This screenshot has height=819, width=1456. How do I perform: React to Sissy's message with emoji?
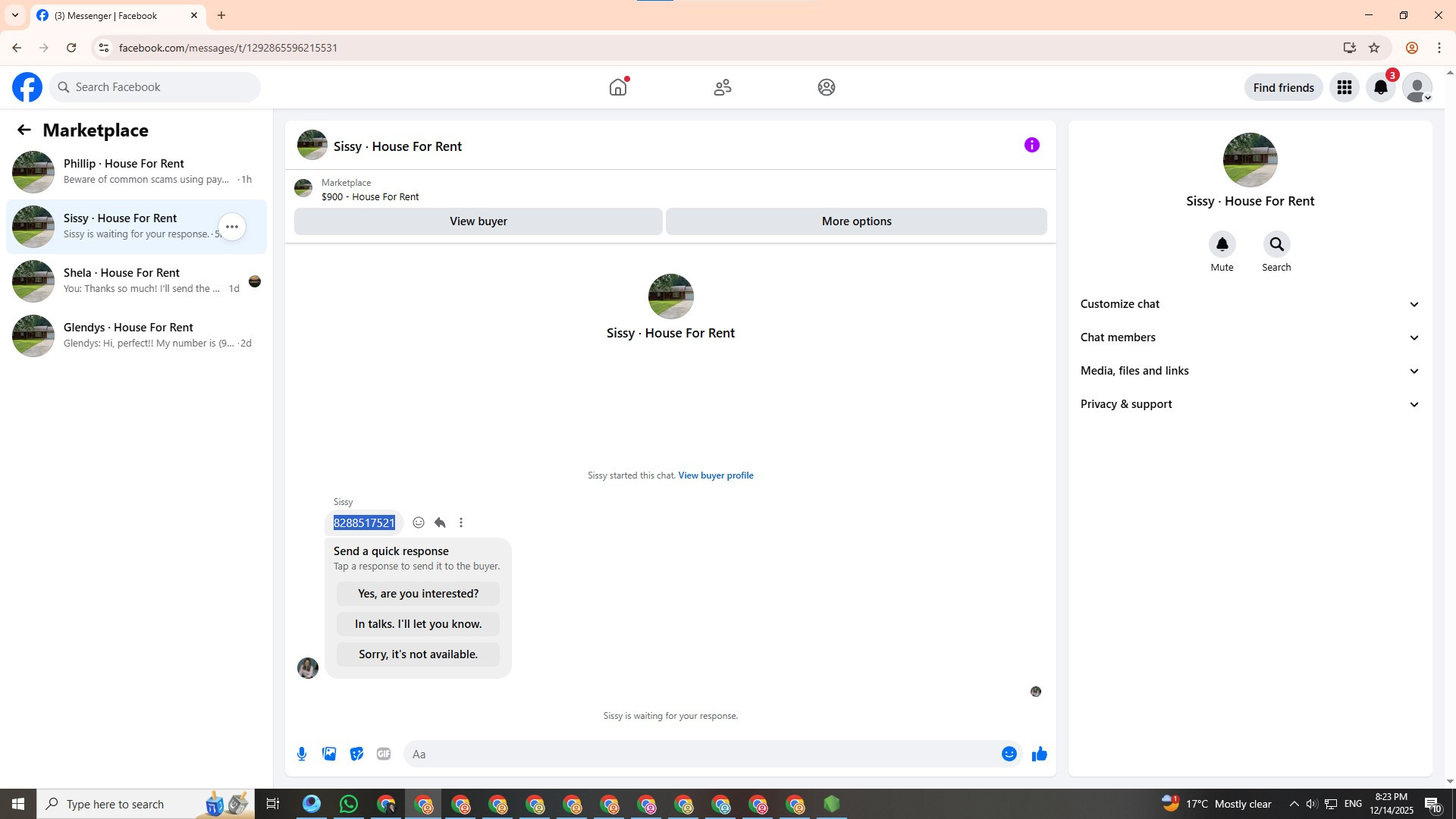[418, 522]
